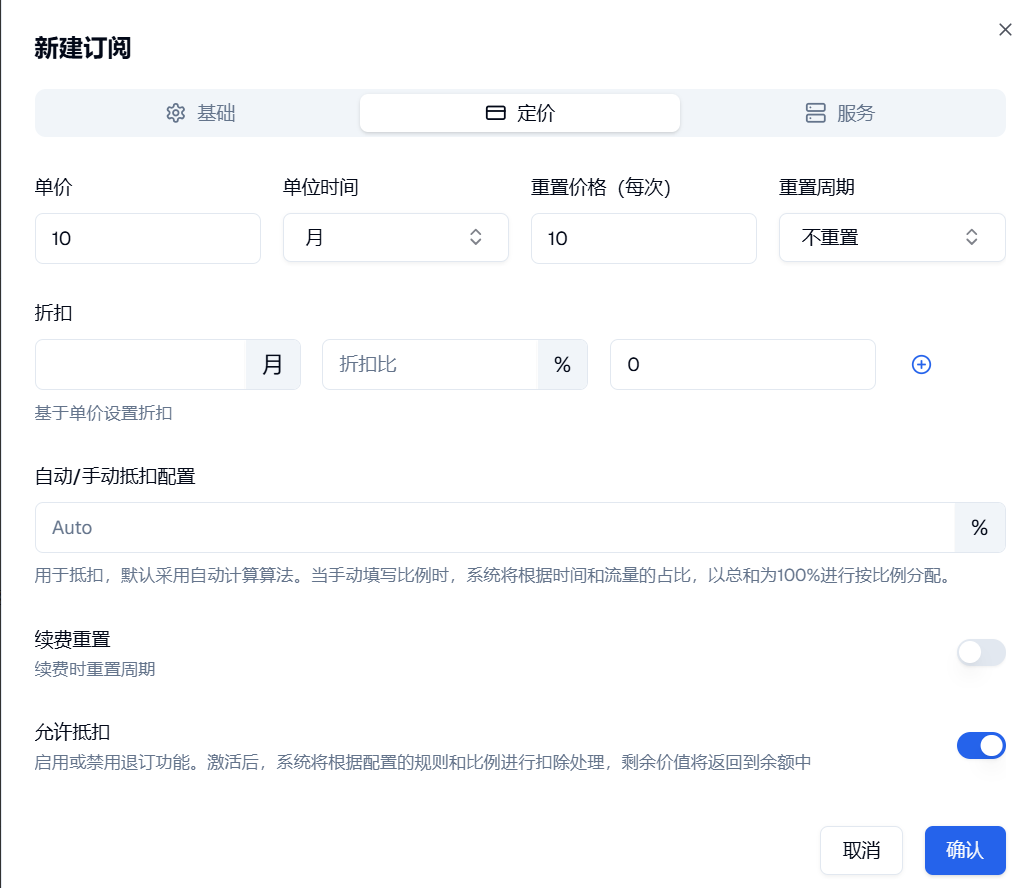Screen dimensions: 1020x888
Task: Click the card icon on 定价 tab
Action: point(496,113)
